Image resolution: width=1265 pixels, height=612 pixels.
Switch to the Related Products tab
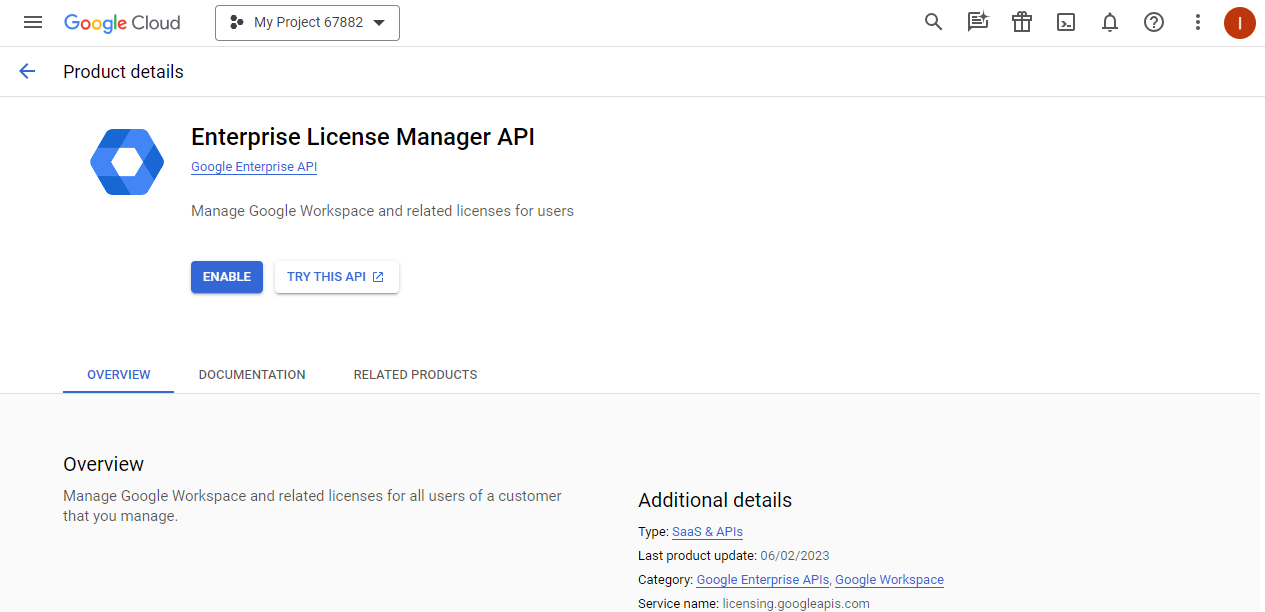tap(415, 375)
